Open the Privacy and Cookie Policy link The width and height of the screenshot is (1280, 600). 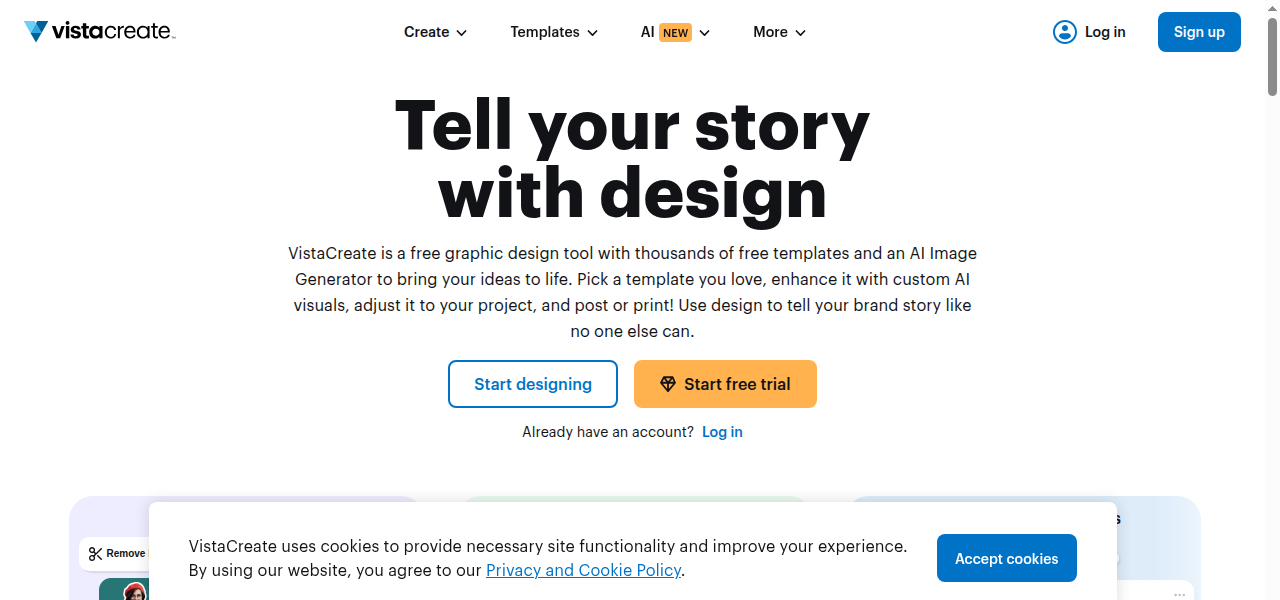click(x=583, y=570)
